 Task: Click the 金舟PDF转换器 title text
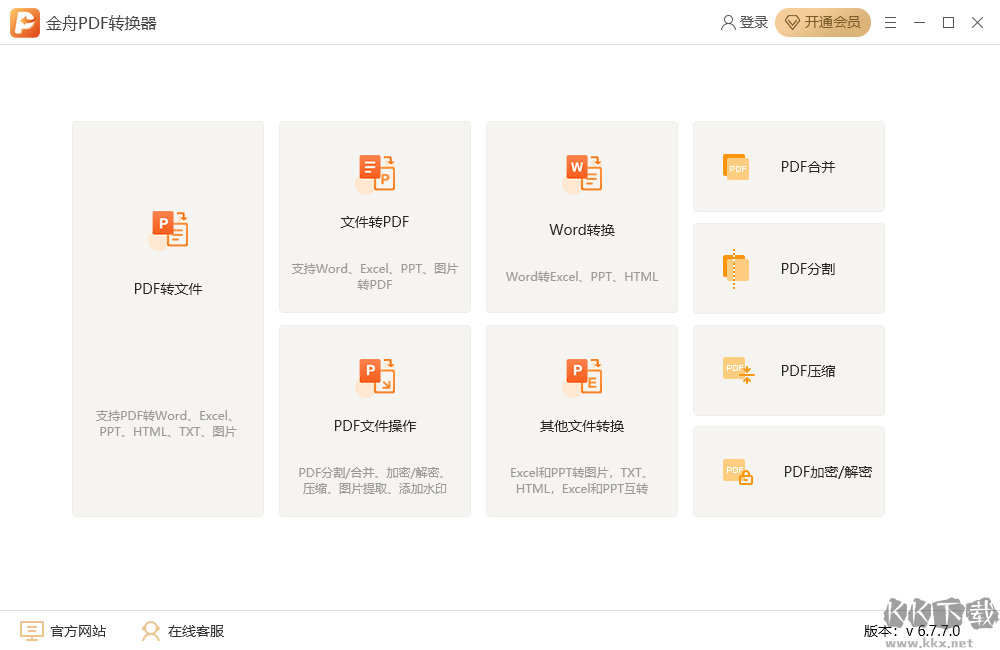(x=101, y=24)
